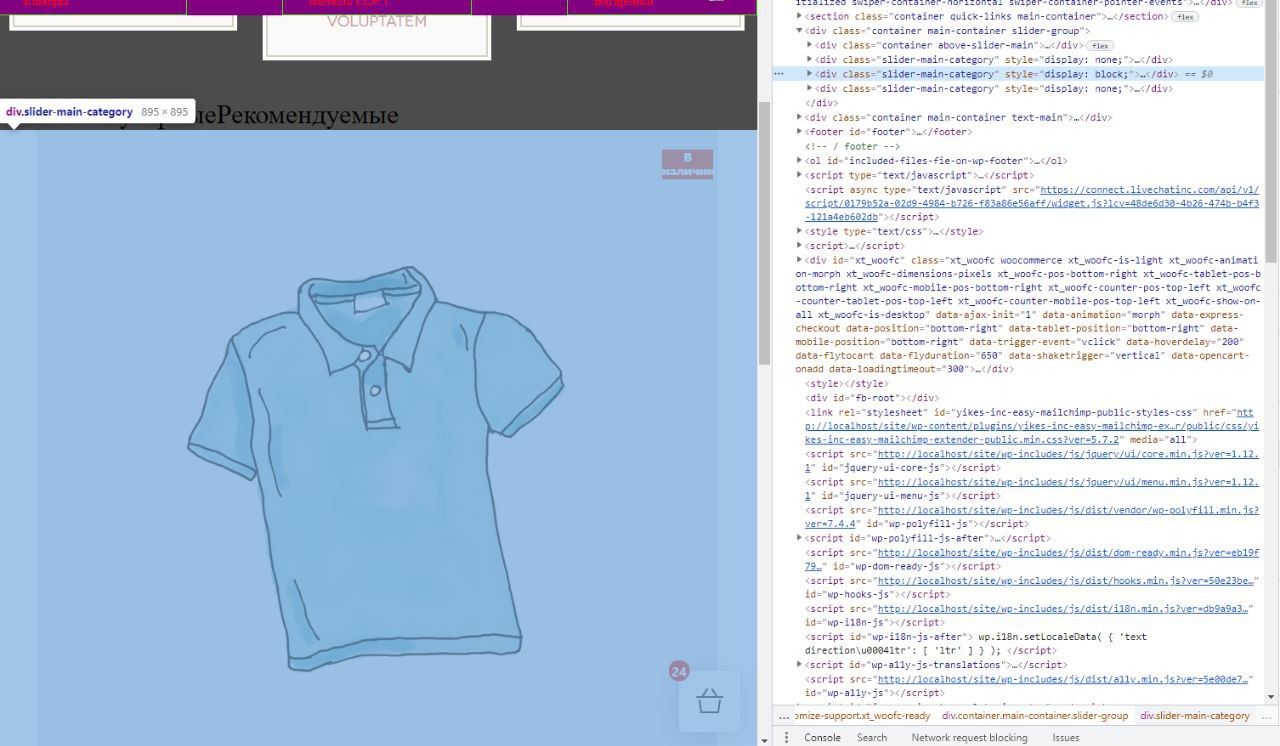Open the dom-ready.min.js script link
The width and height of the screenshot is (1280, 746).
tap(1032, 559)
